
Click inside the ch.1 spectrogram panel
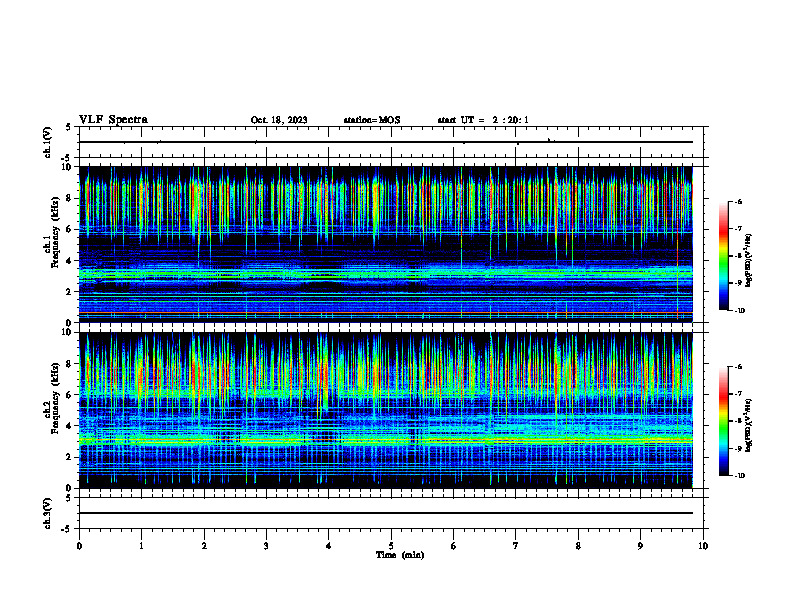tap(386, 244)
